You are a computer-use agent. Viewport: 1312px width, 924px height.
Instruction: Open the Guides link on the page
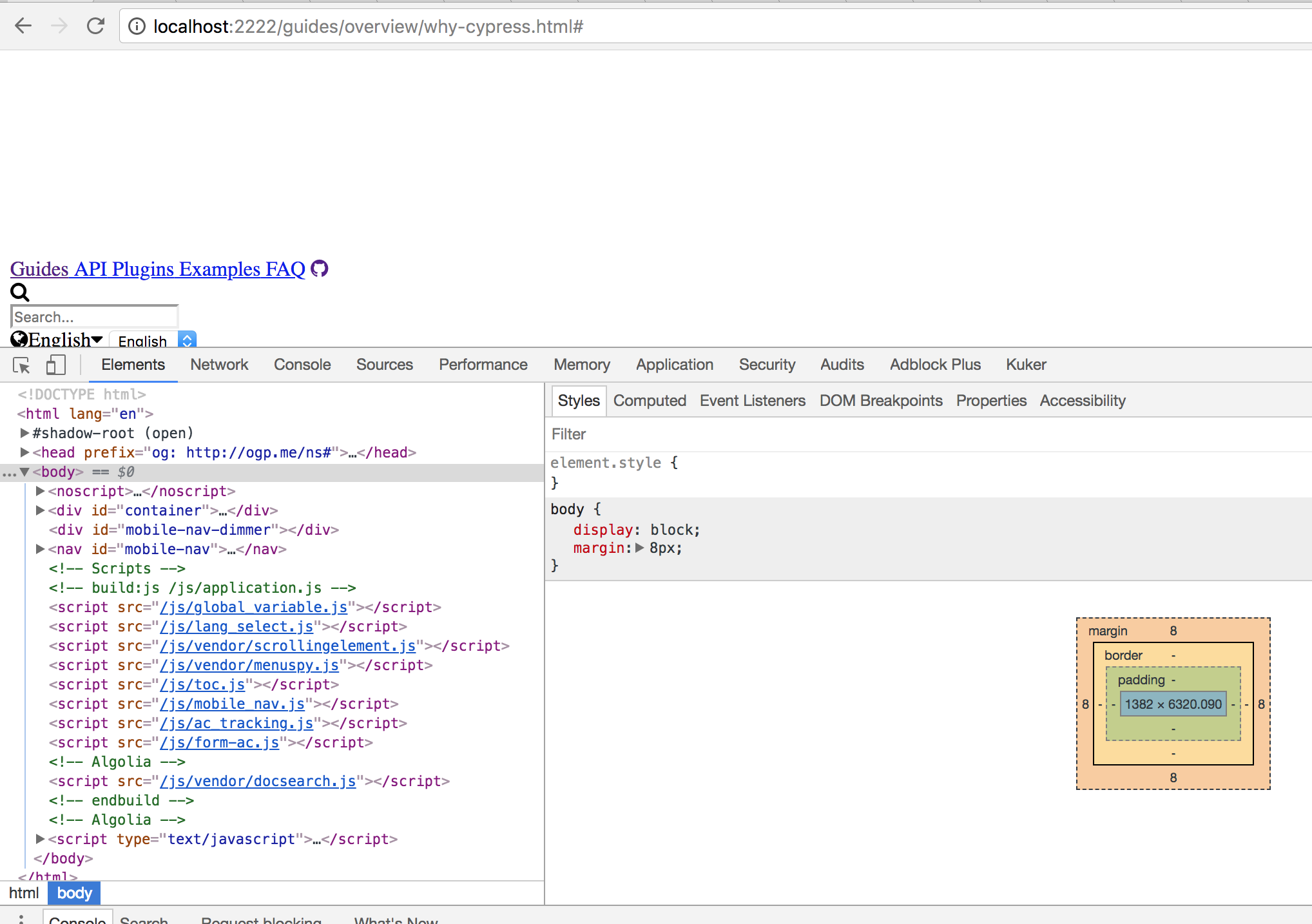tap(39, 269)
